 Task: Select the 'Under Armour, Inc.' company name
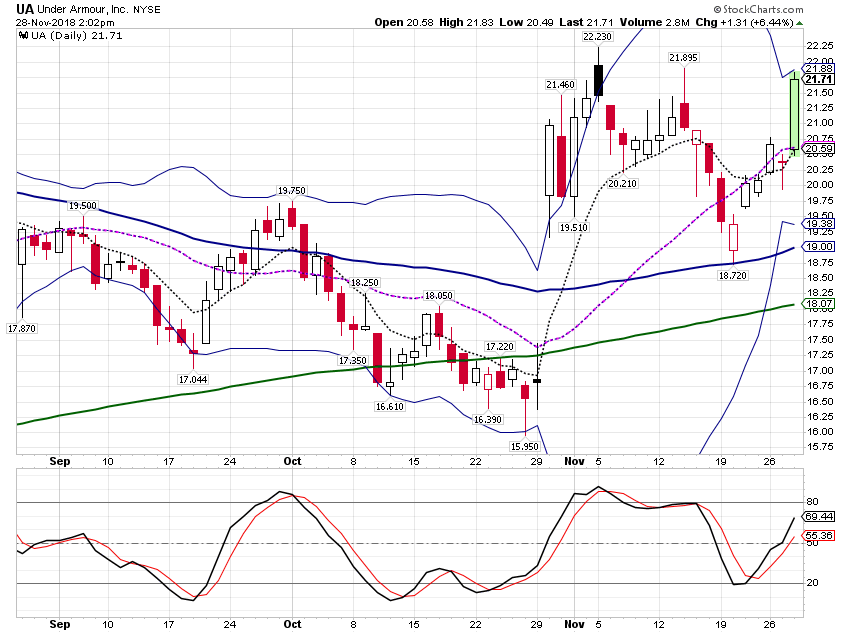pos(83,9)
